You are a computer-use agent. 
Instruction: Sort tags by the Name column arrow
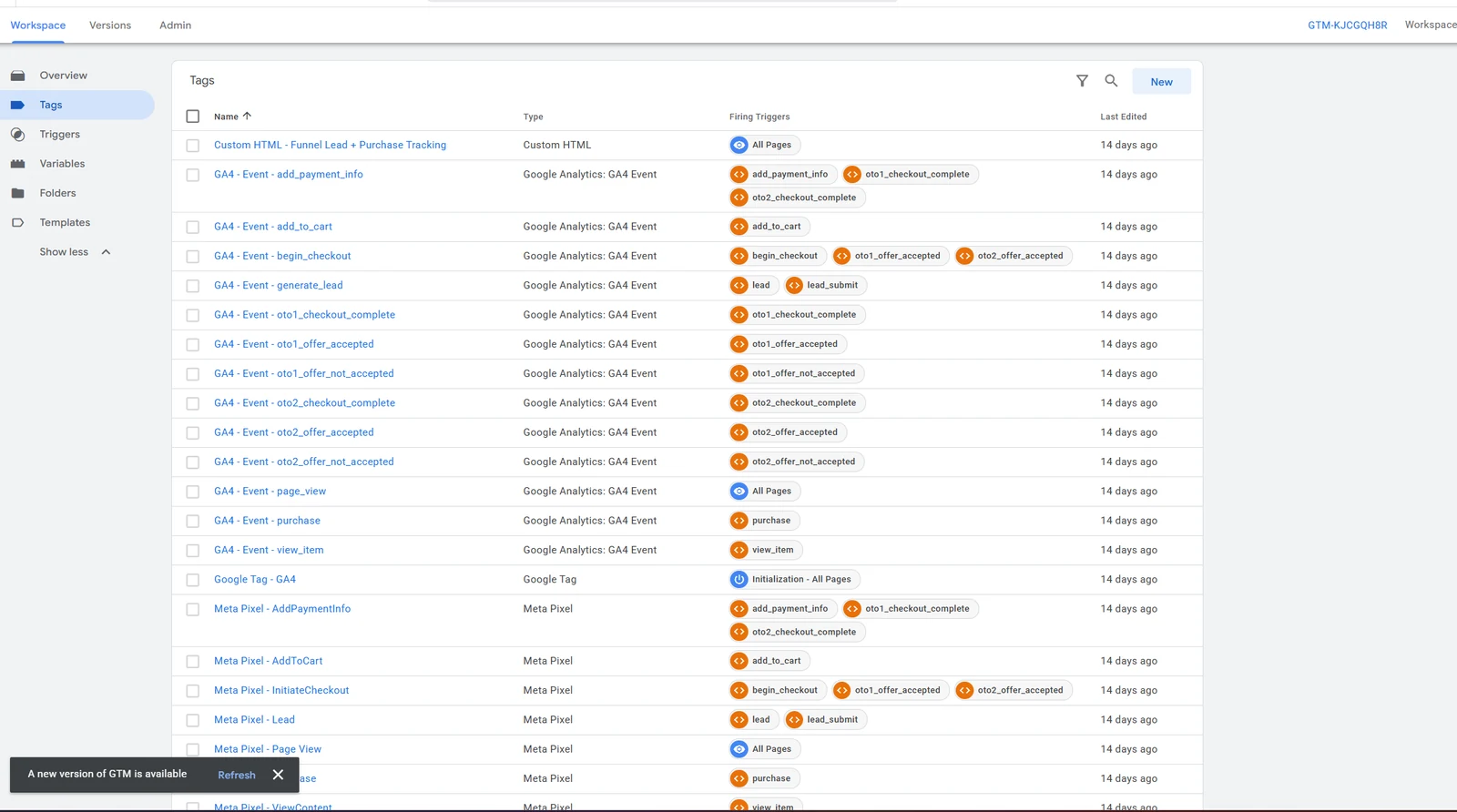coord(247,117)
